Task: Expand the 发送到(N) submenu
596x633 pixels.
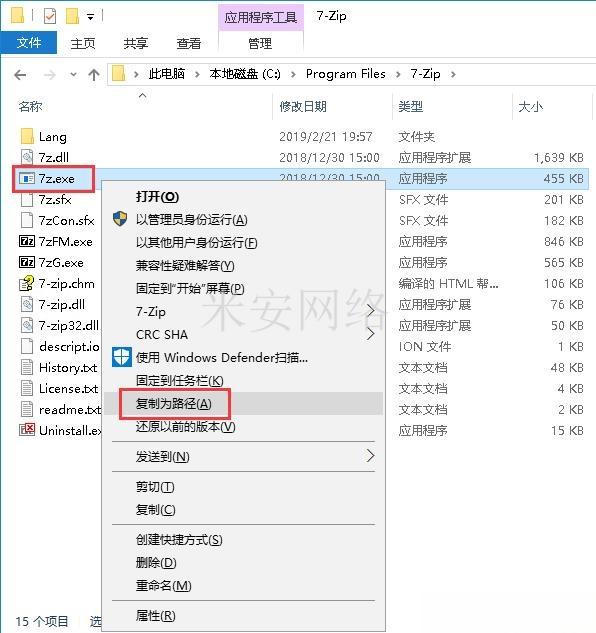Action: (x=370, y=456)
